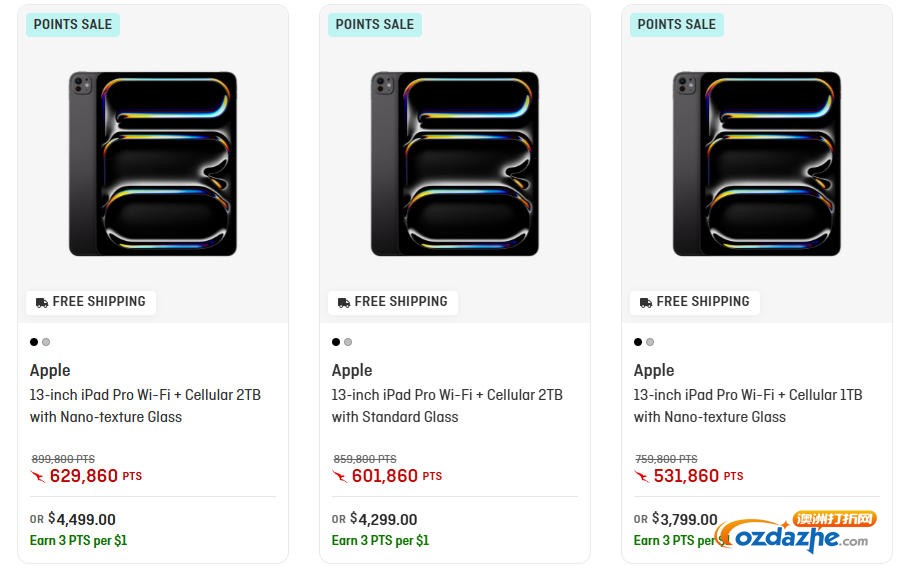Select silver colour swatch on first iPad

pos(46,342)
